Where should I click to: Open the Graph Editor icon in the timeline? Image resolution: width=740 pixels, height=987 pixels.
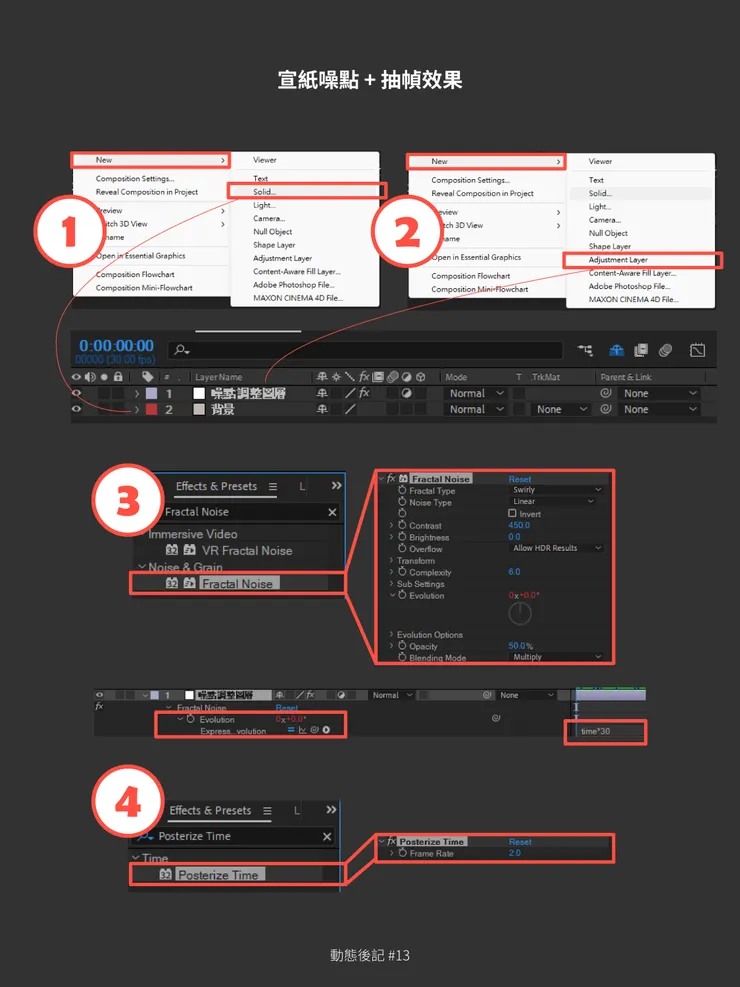tap(697, 350)
